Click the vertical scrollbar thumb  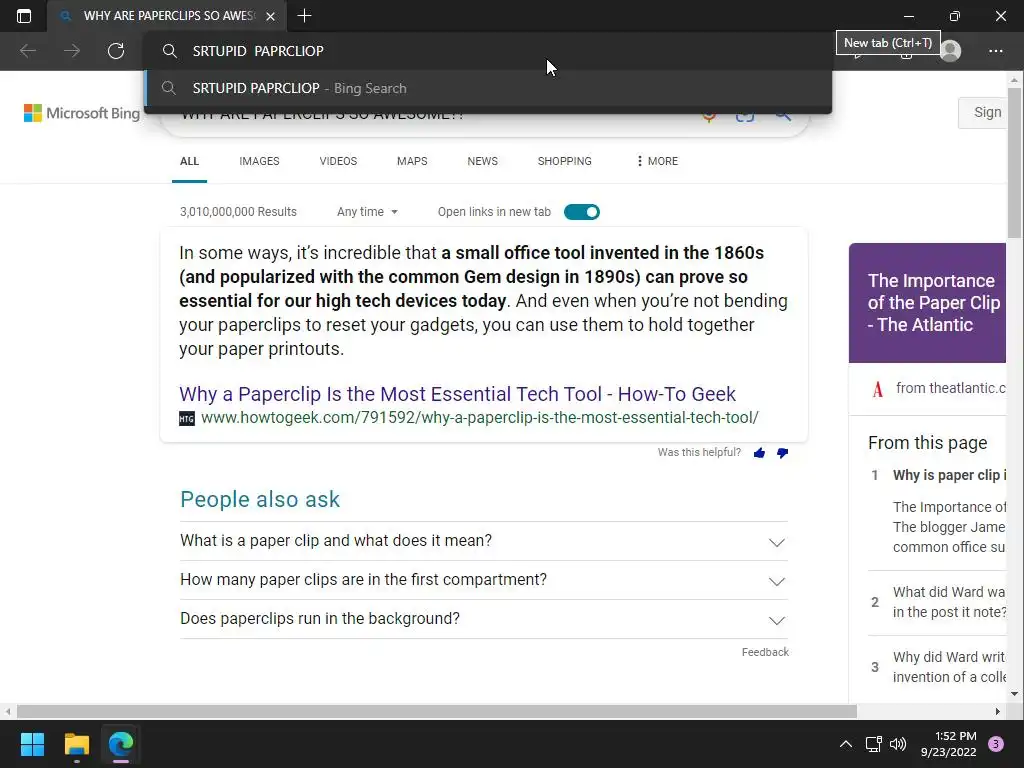click(1014, 163)
